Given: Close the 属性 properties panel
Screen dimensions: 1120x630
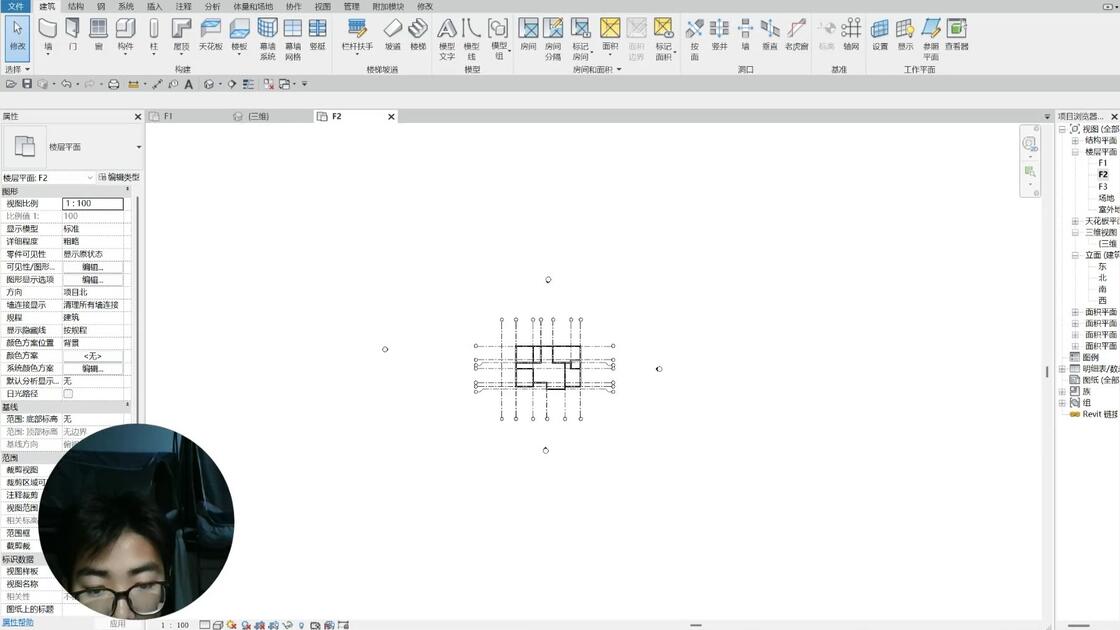Looking at the screenshot, I should 138,116.
